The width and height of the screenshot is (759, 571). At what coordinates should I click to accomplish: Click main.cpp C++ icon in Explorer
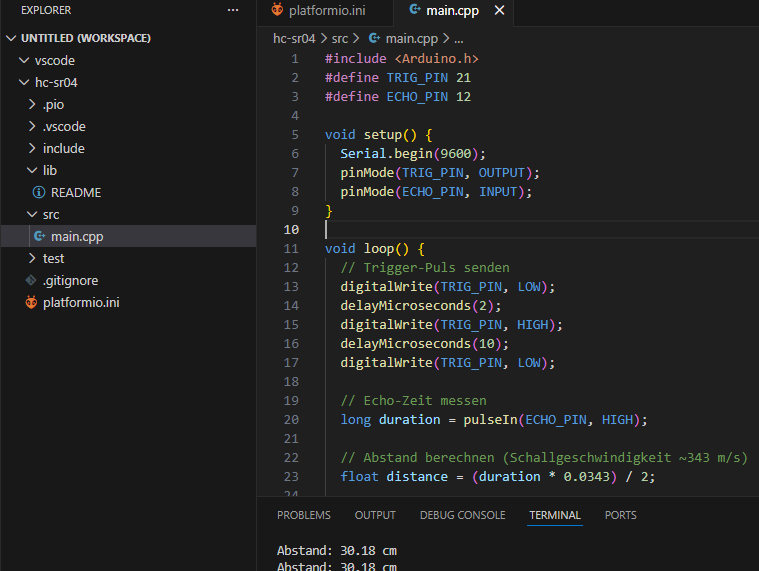tap(39, 236)
